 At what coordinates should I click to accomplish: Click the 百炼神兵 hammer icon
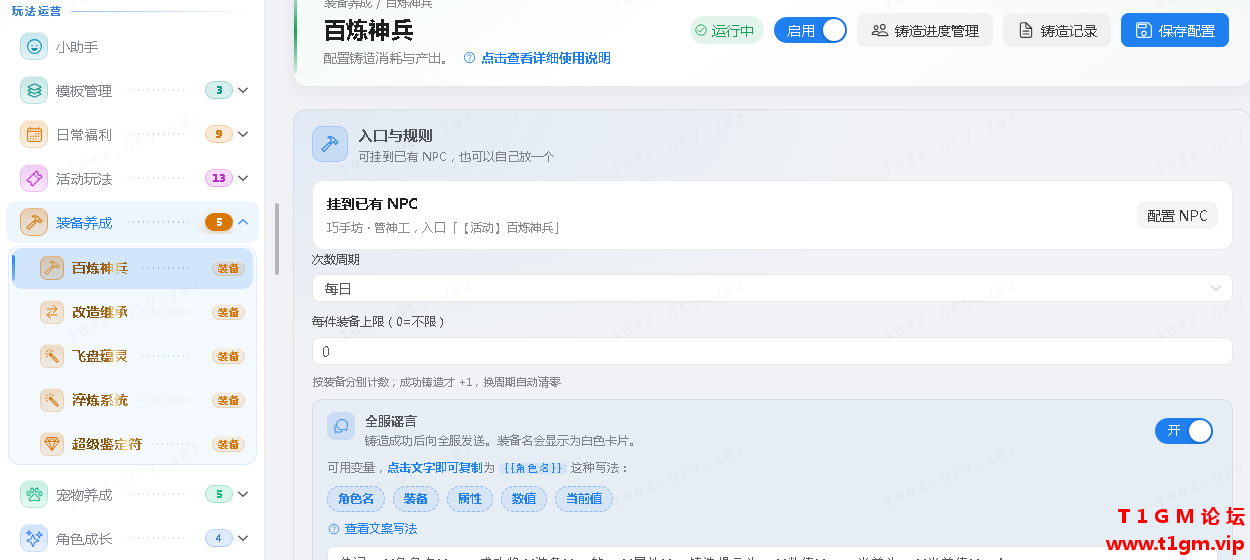(52, 268)
